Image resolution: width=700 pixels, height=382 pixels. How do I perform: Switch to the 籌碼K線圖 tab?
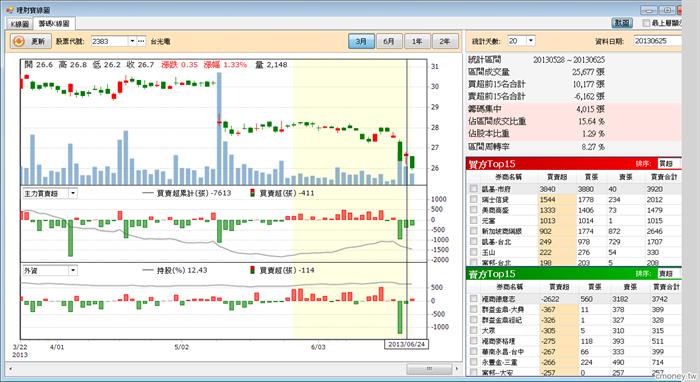click(54, 23)
